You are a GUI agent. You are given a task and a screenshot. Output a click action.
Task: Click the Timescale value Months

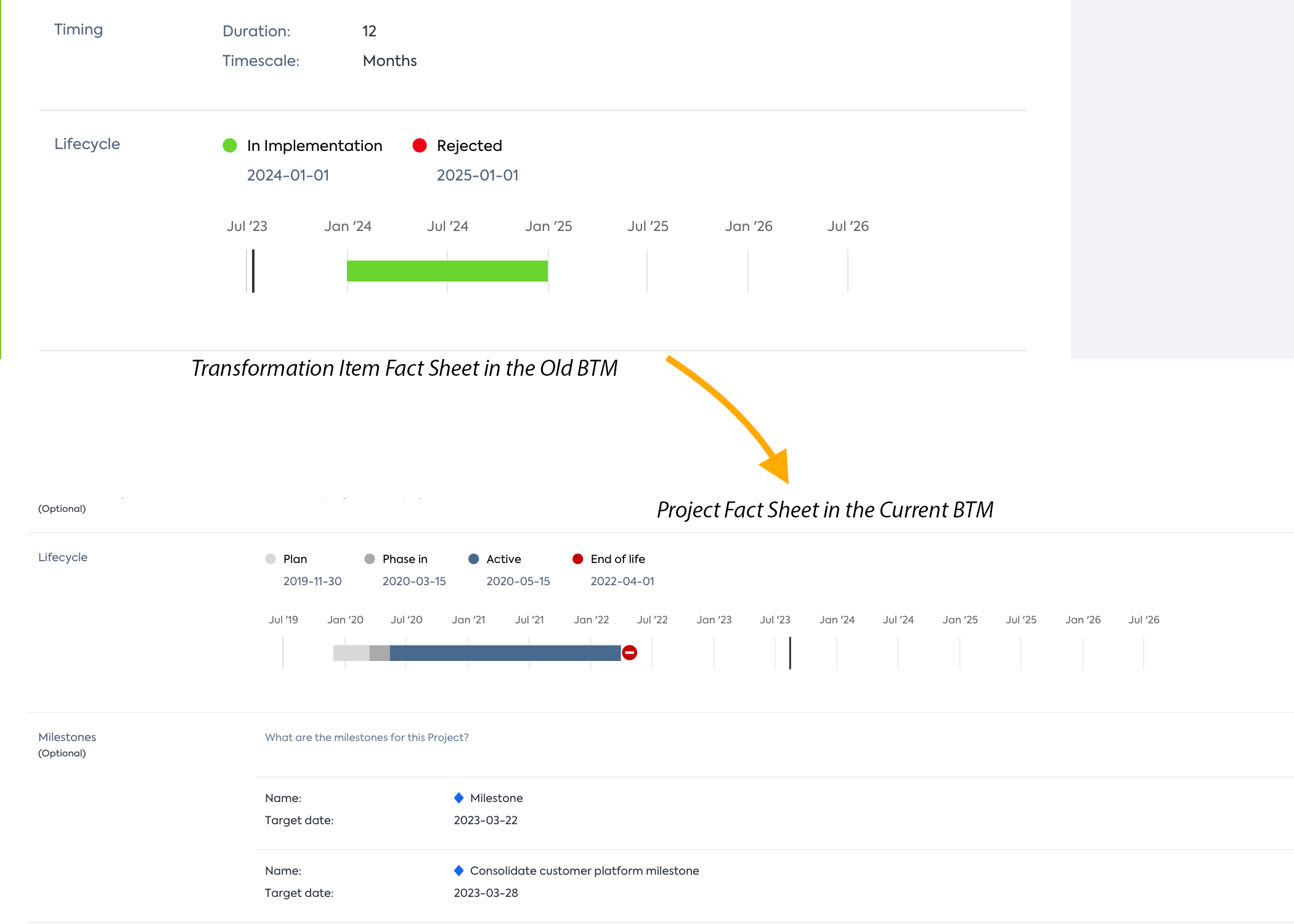(x=389, y=61)
